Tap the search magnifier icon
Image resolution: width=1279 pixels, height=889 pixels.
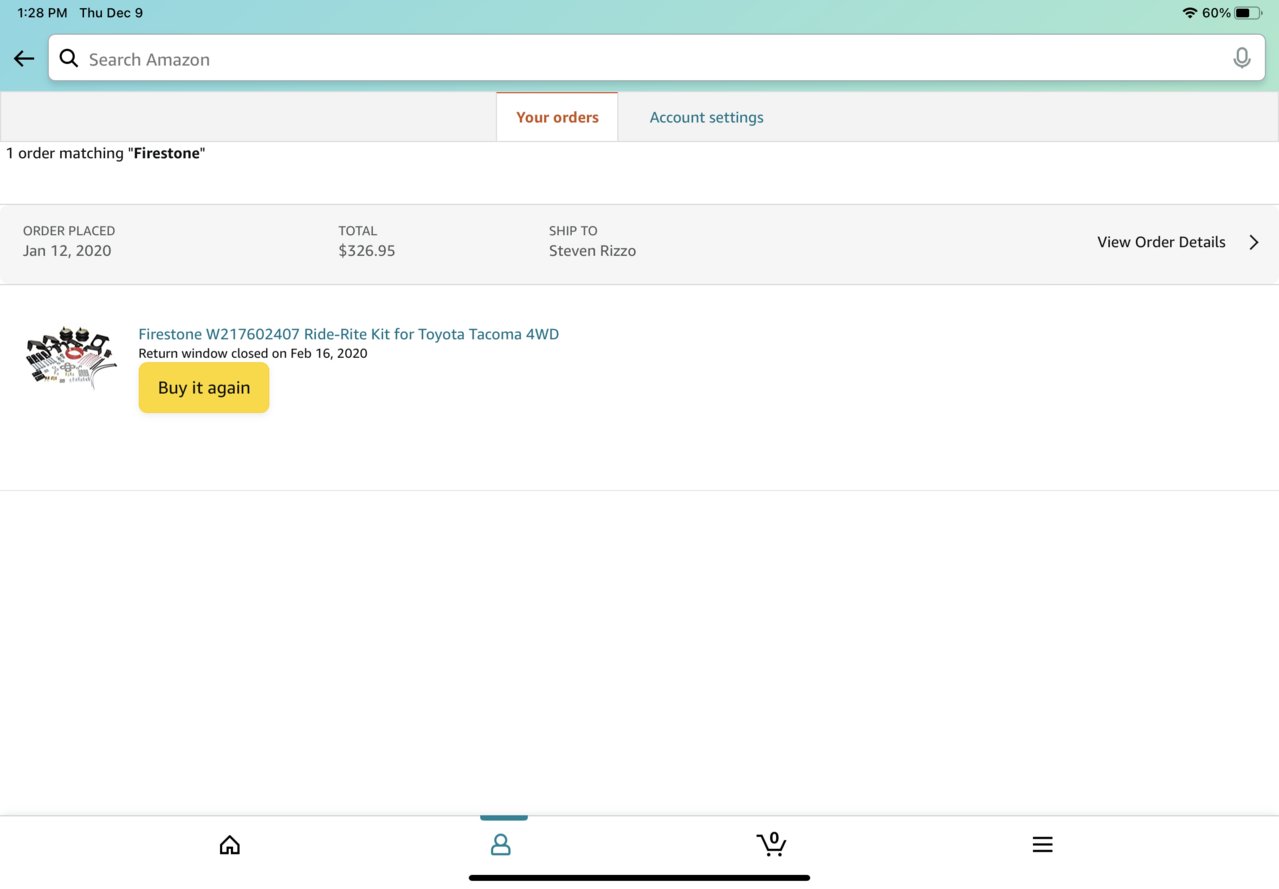pos(69,58)
